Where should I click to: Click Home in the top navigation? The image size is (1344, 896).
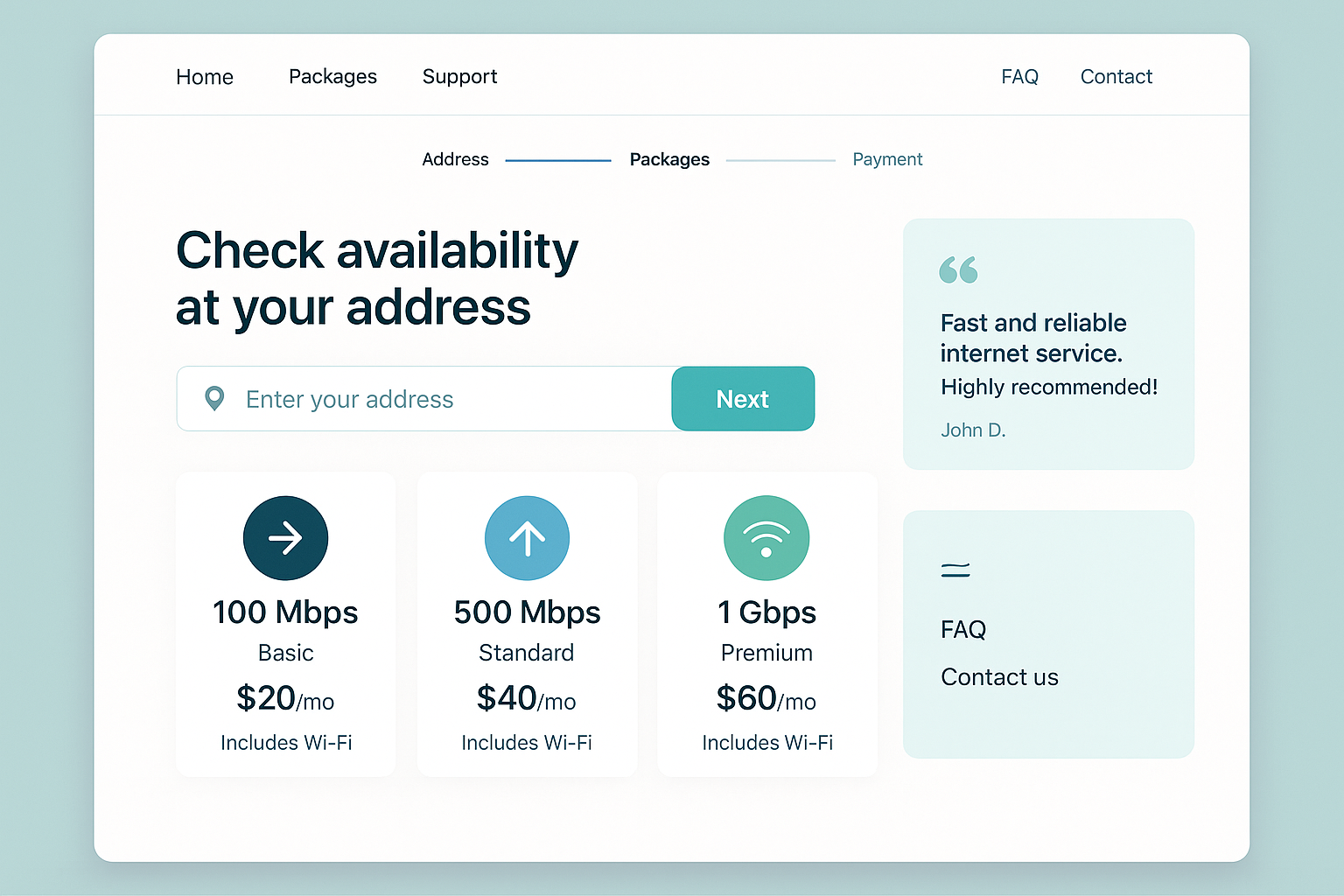[x=204, y=77]
